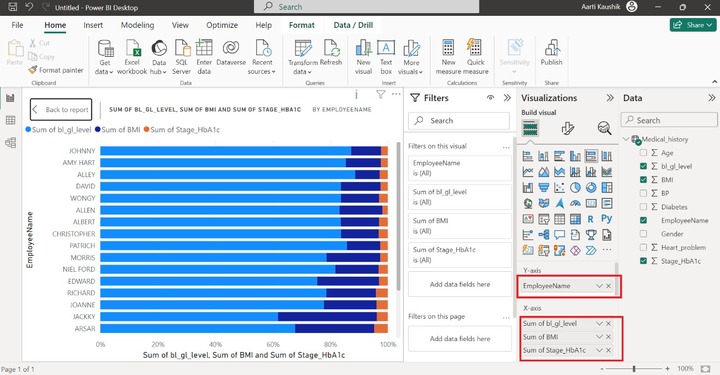This screenshot has height=375, width=720.
Task: Check the BP field
Action: (x=643, y=193)
